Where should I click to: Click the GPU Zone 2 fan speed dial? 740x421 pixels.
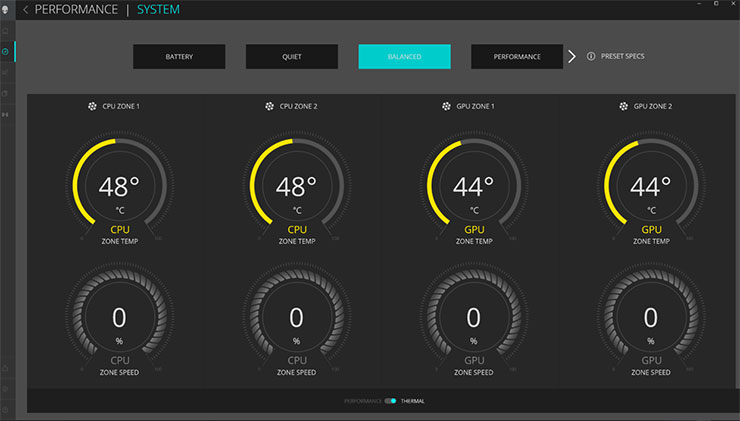click(651, 318)
